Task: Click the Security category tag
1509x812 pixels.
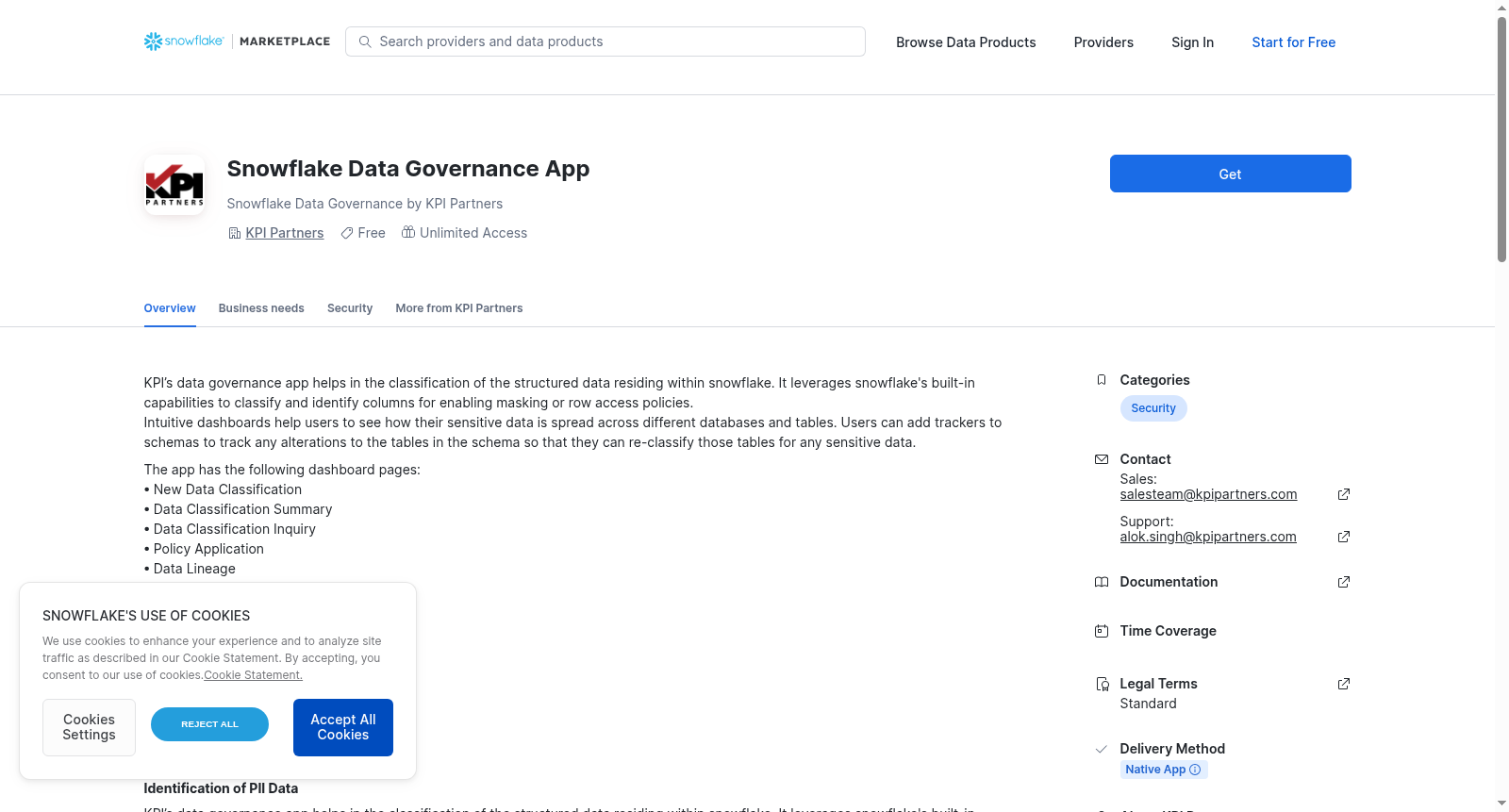Action: [x=1153, y=408]
